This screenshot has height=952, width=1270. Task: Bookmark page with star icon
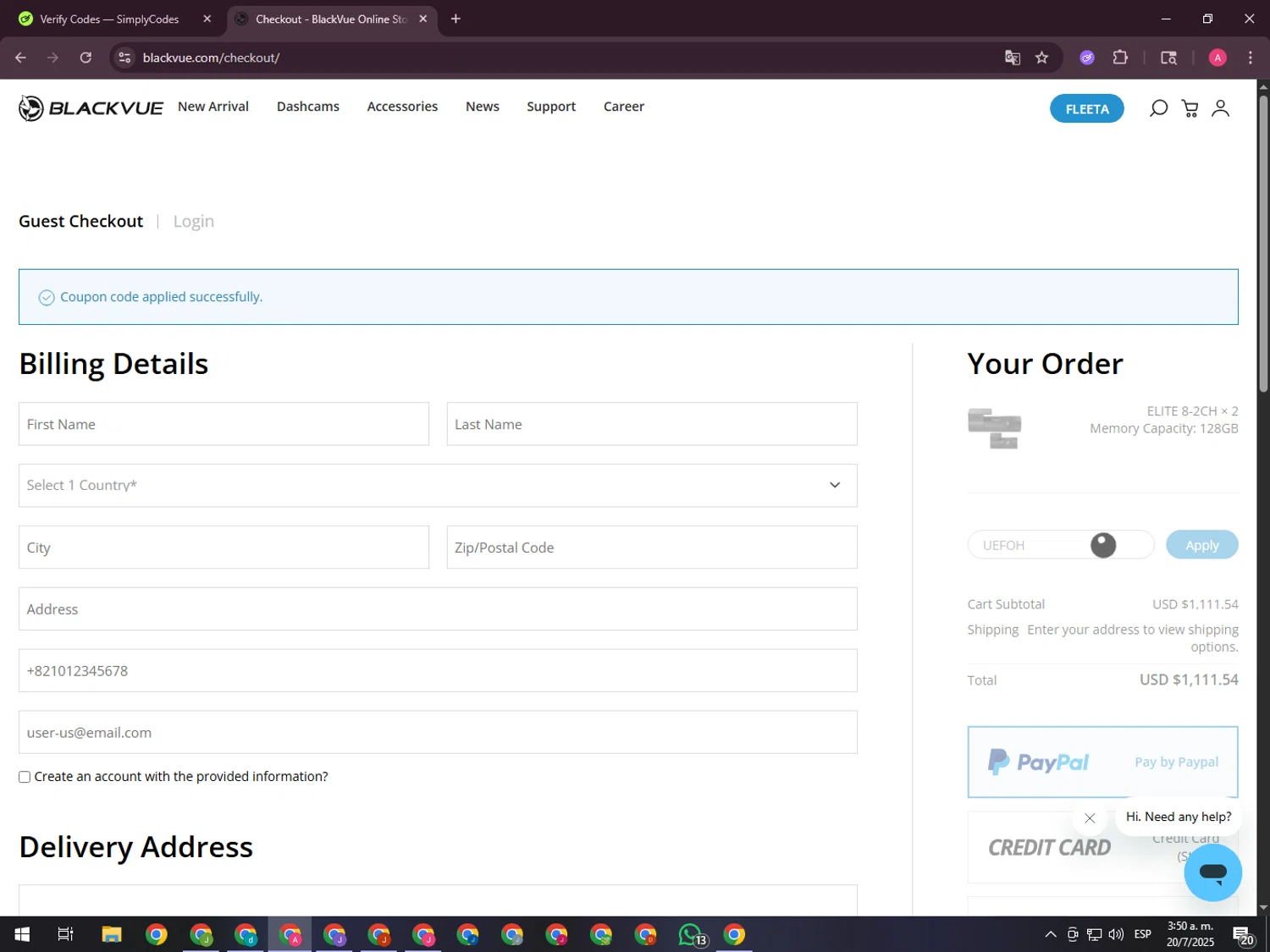click(x=1041, y=58)
